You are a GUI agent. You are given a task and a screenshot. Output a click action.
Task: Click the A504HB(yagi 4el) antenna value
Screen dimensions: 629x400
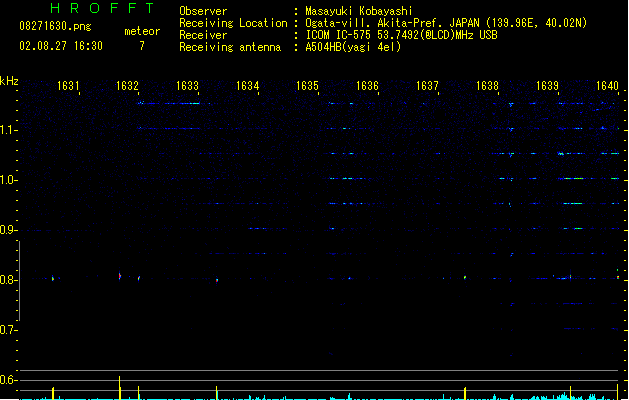click(x=353, y=47)
